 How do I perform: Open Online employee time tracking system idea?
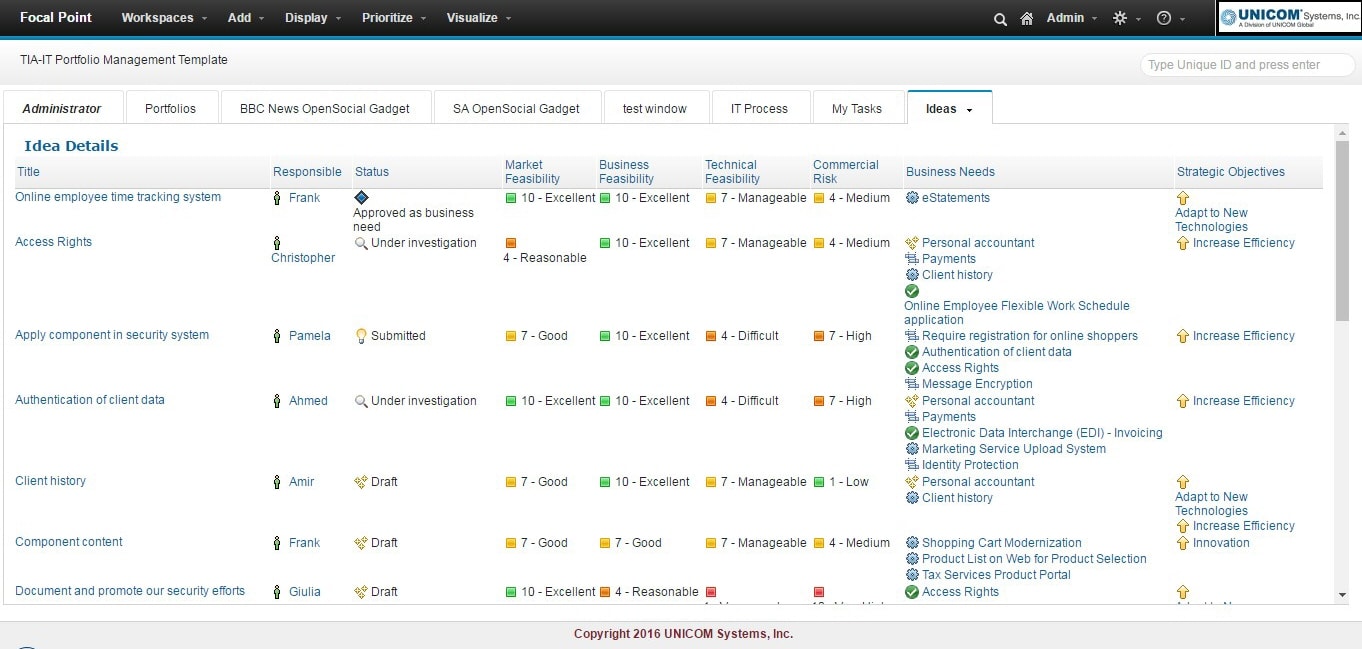tap(118, 197)
